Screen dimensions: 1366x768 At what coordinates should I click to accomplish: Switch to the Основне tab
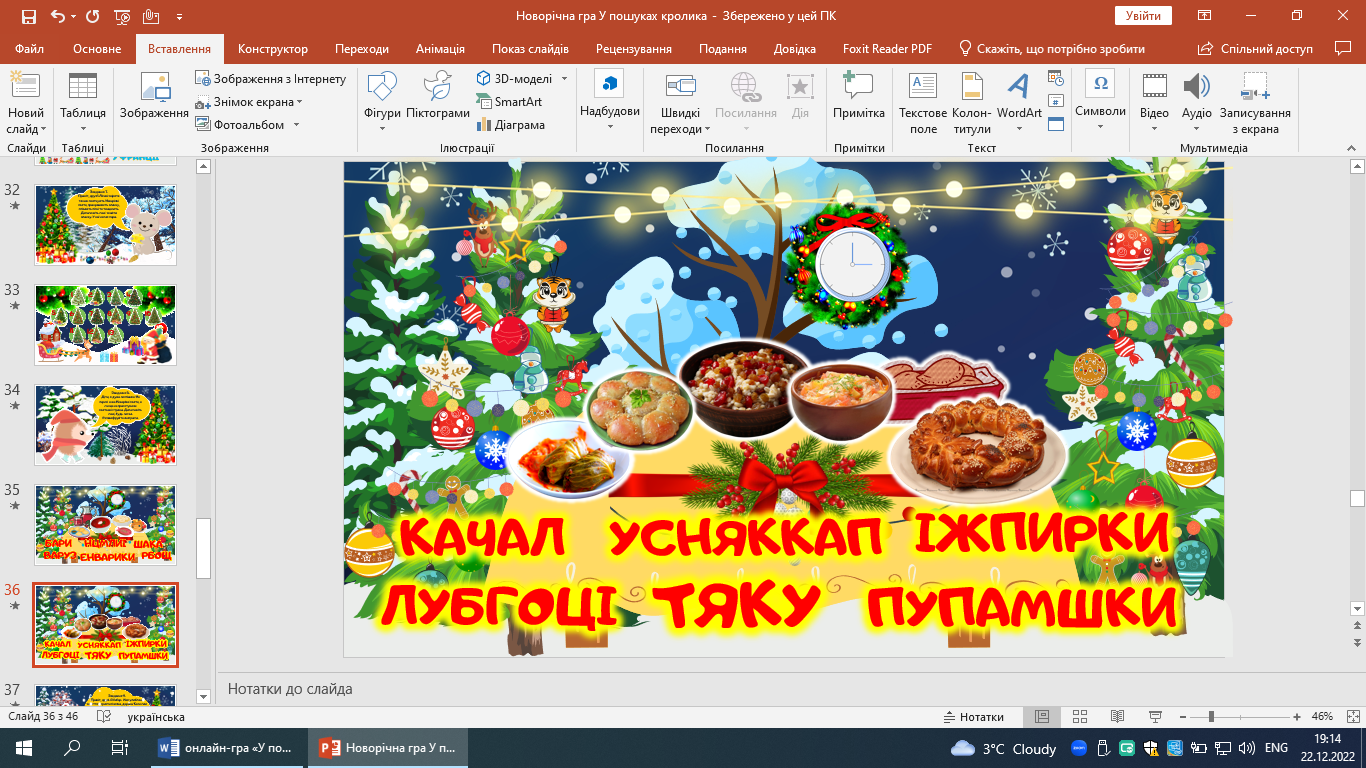tap(97, 49)
